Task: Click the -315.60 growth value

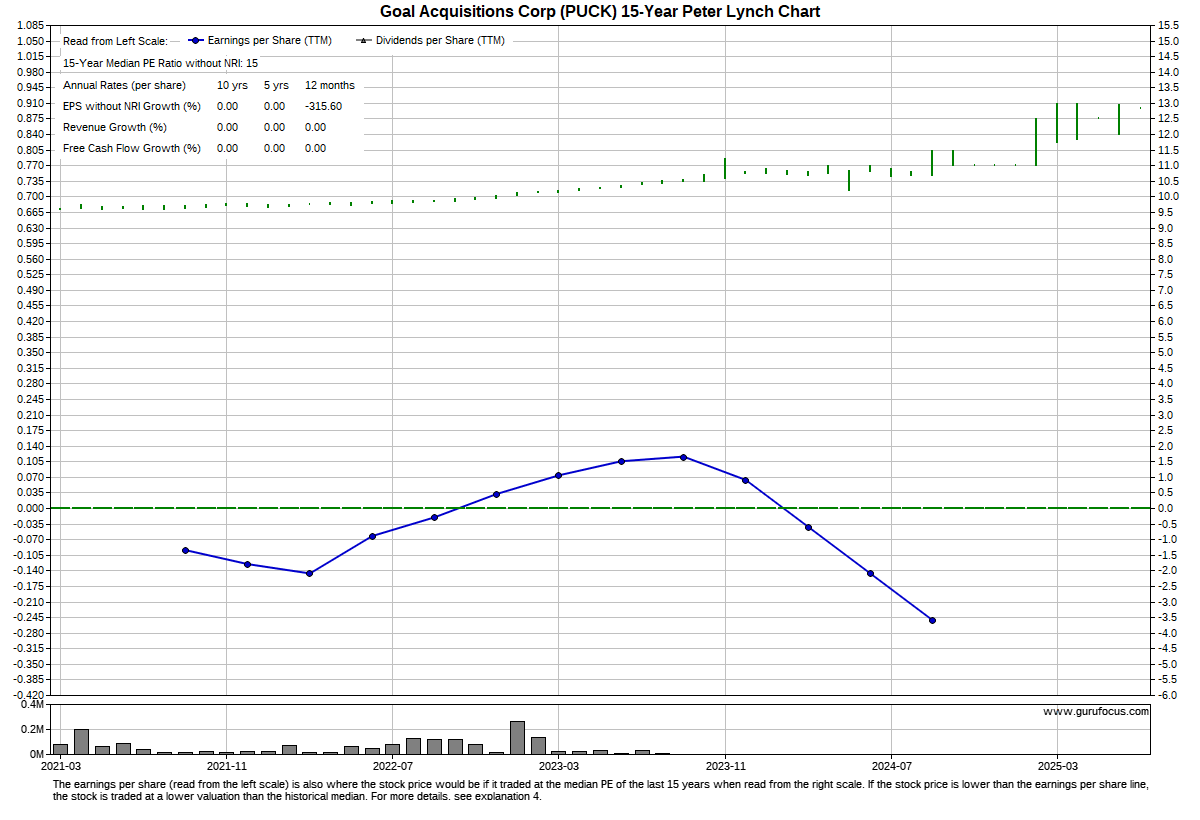Action: (x=324, y=106)
